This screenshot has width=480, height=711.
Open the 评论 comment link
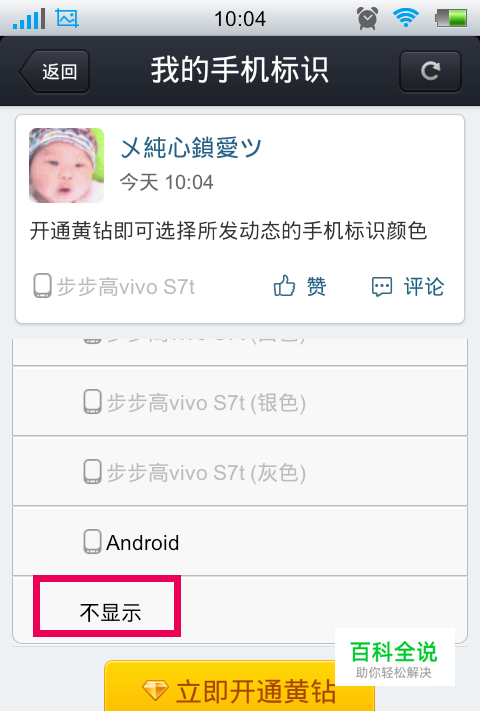(424, 287)
